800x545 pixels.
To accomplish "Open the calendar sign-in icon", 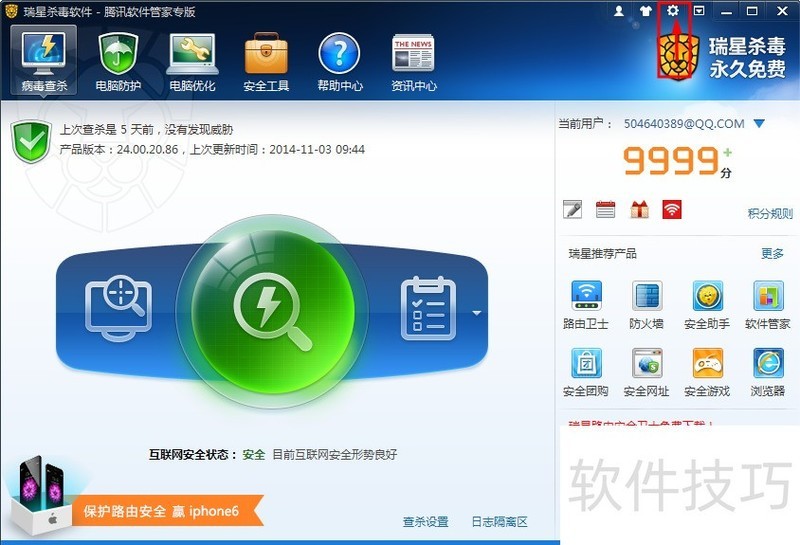I will [x=606, y=209].
